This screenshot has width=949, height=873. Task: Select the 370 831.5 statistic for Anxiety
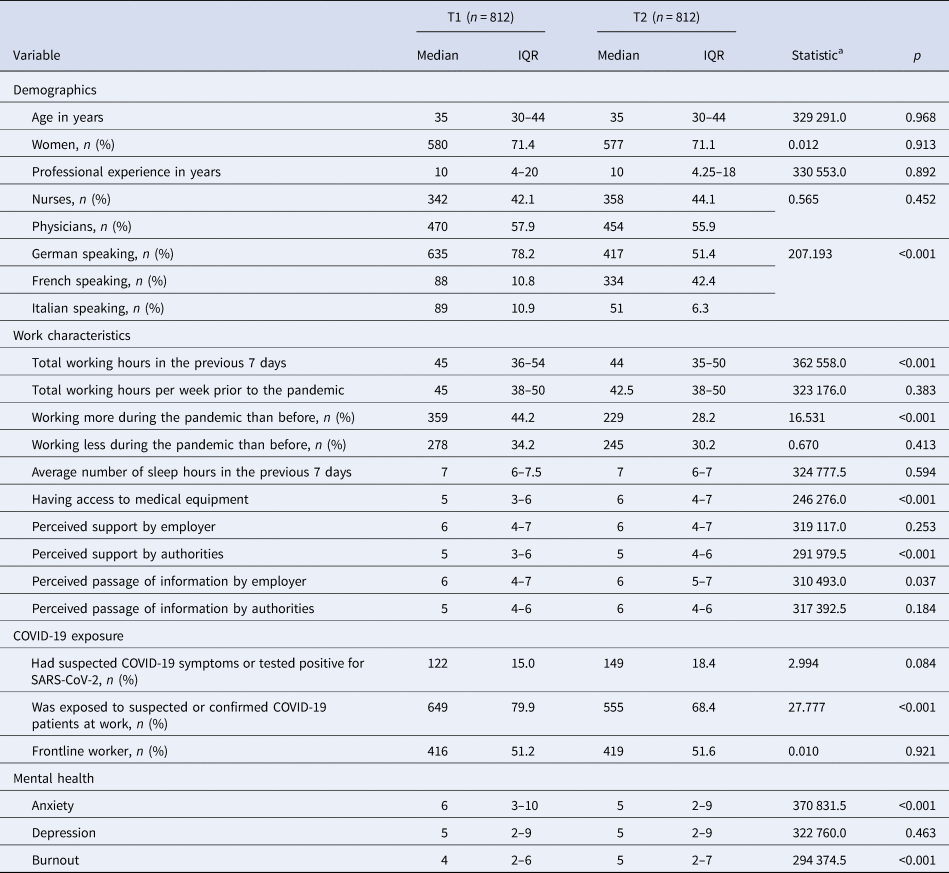[x=818, y=804]
